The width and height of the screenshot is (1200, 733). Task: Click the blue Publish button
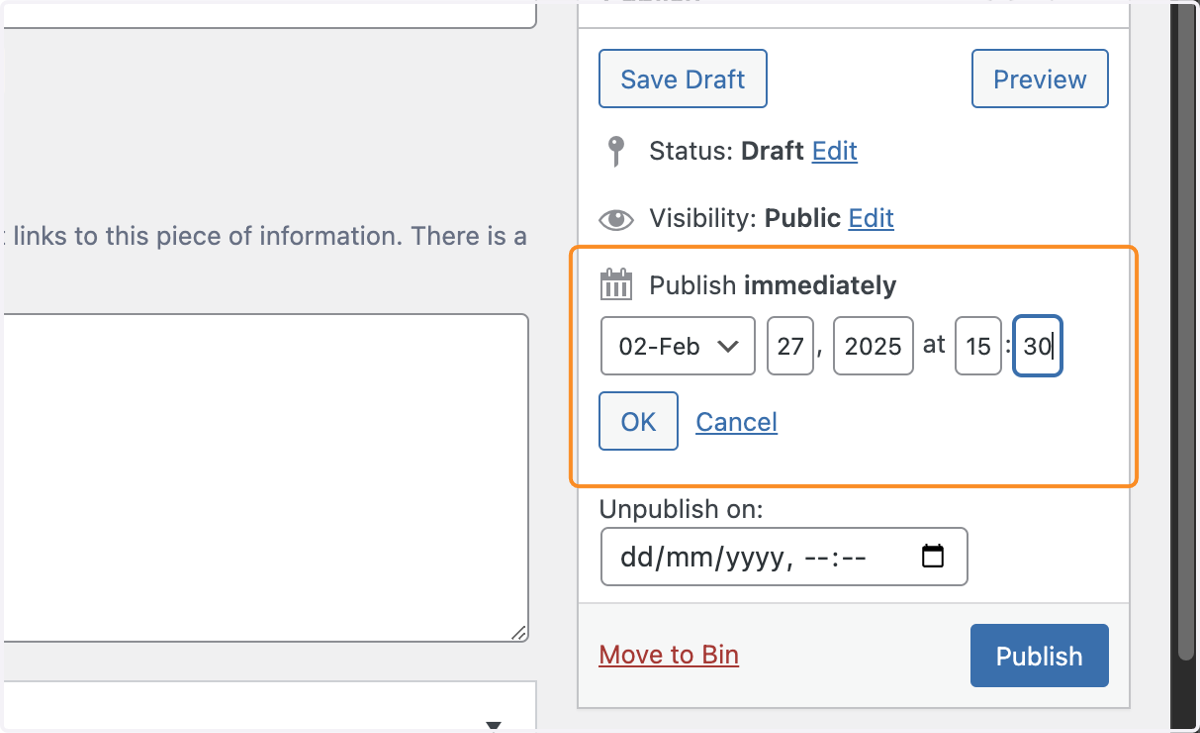[1039, 656]
